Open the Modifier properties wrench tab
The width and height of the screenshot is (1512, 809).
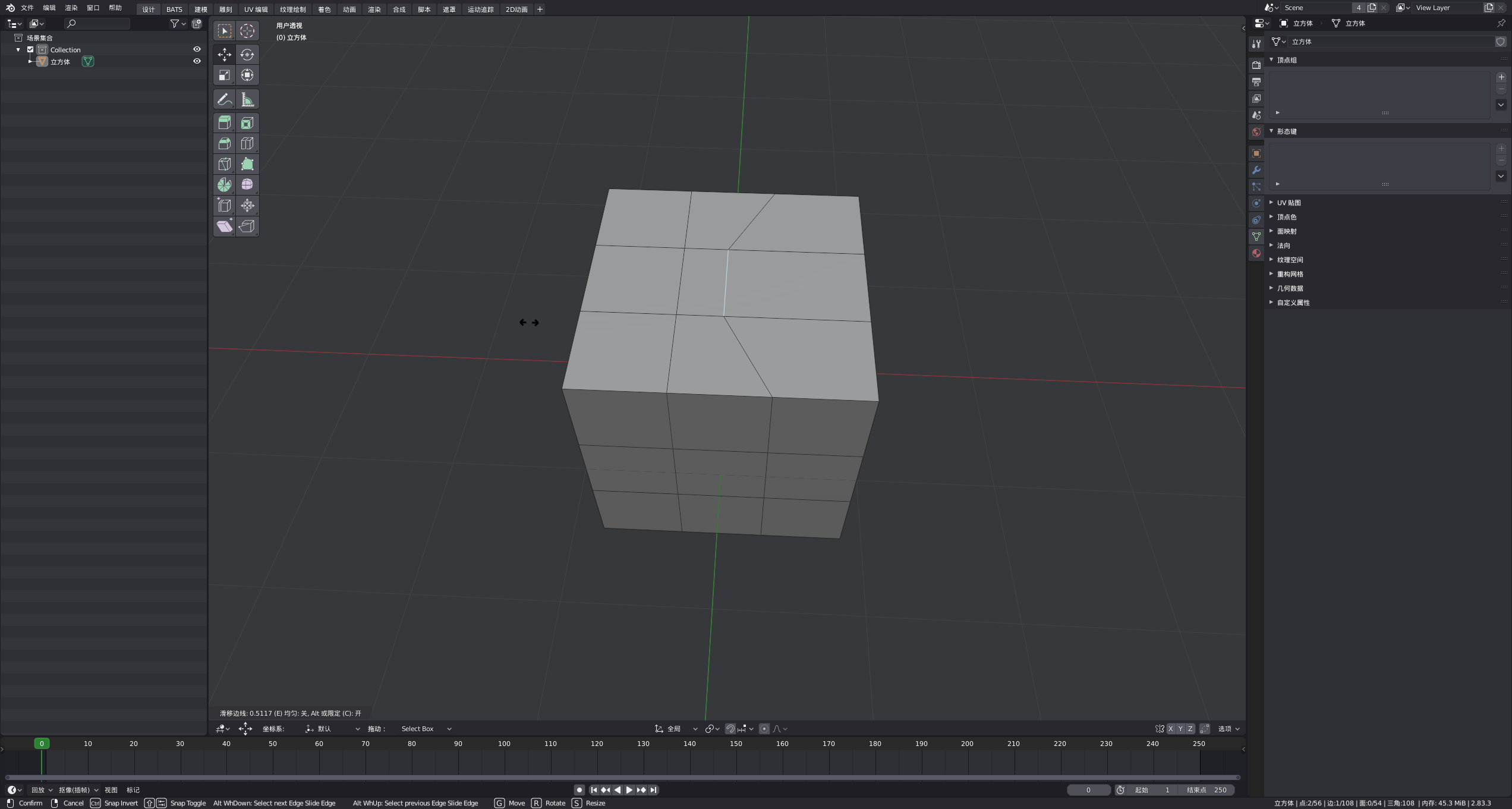1256,170
